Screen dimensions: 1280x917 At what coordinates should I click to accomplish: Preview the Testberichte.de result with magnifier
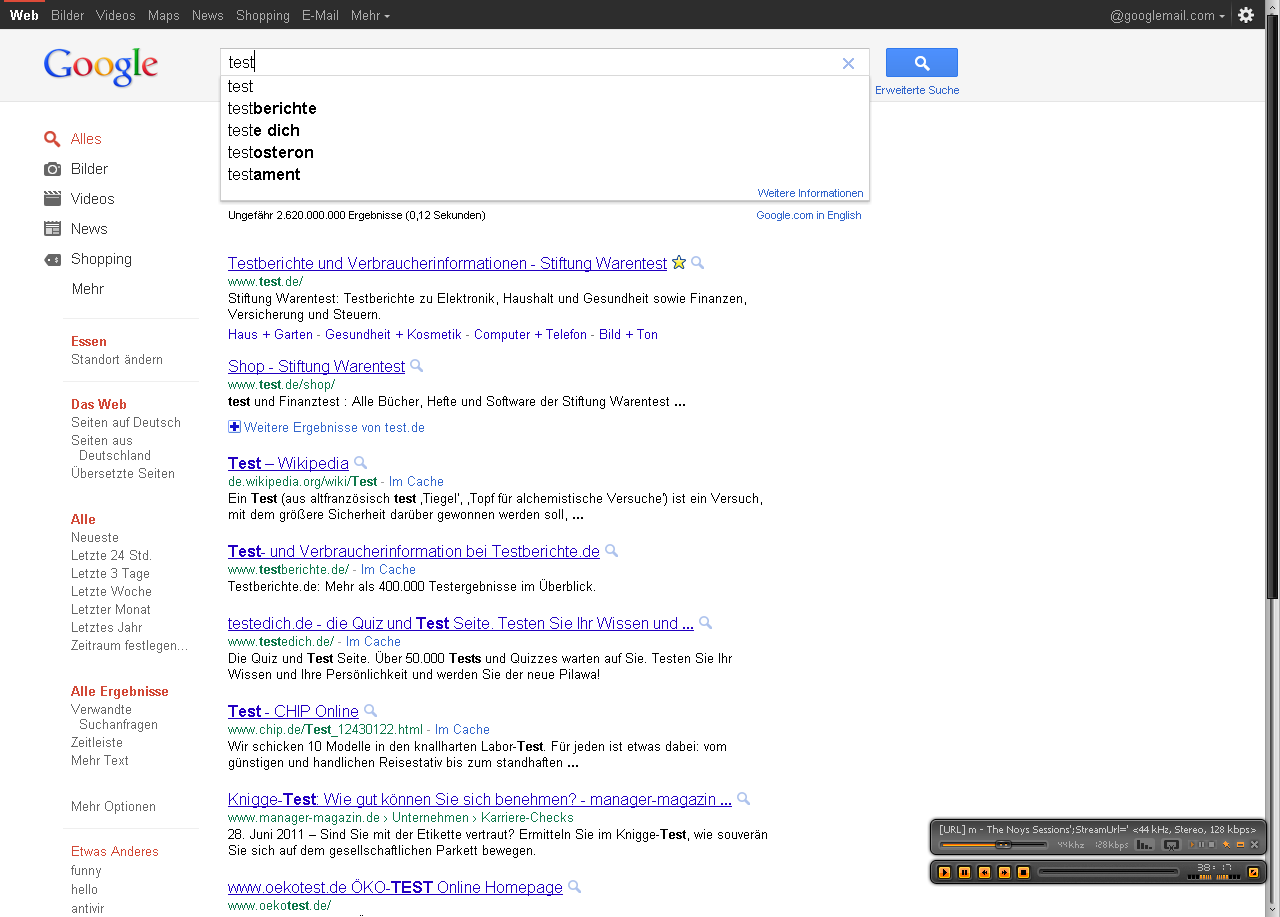point(612,551)
